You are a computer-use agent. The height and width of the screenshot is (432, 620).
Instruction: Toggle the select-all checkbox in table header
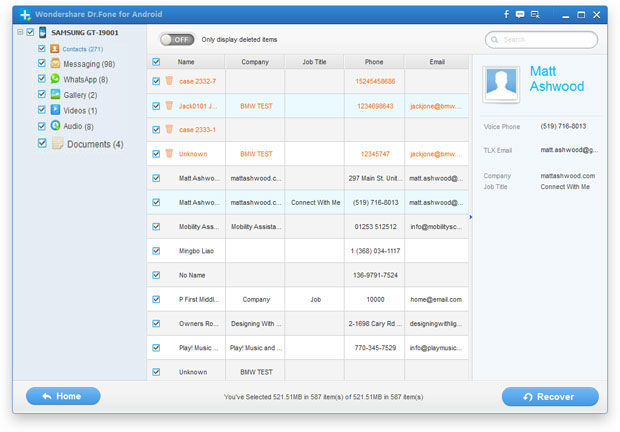155,62
